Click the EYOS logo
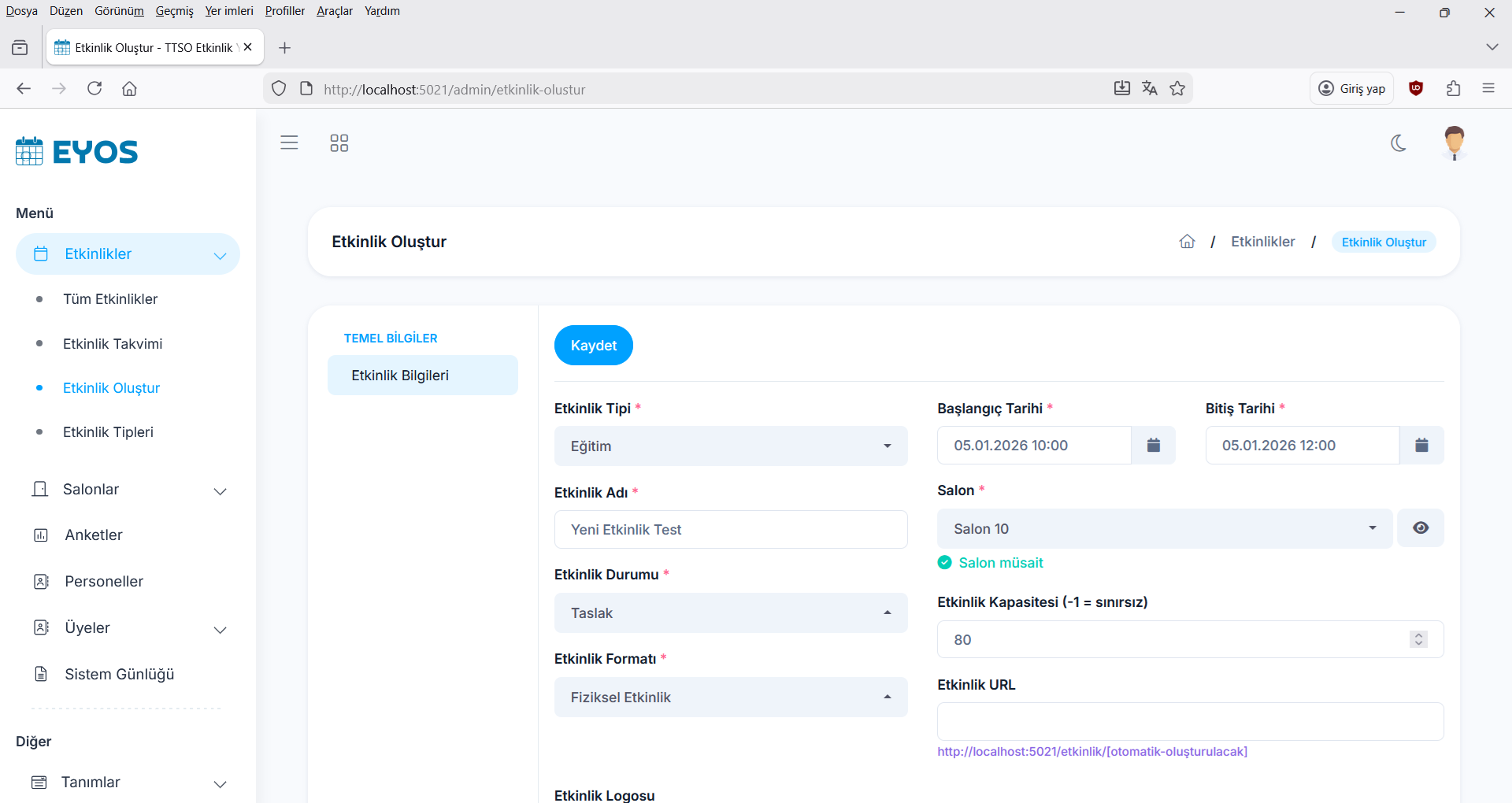This screenshot has height=803, width=1512. coord(77,151)
